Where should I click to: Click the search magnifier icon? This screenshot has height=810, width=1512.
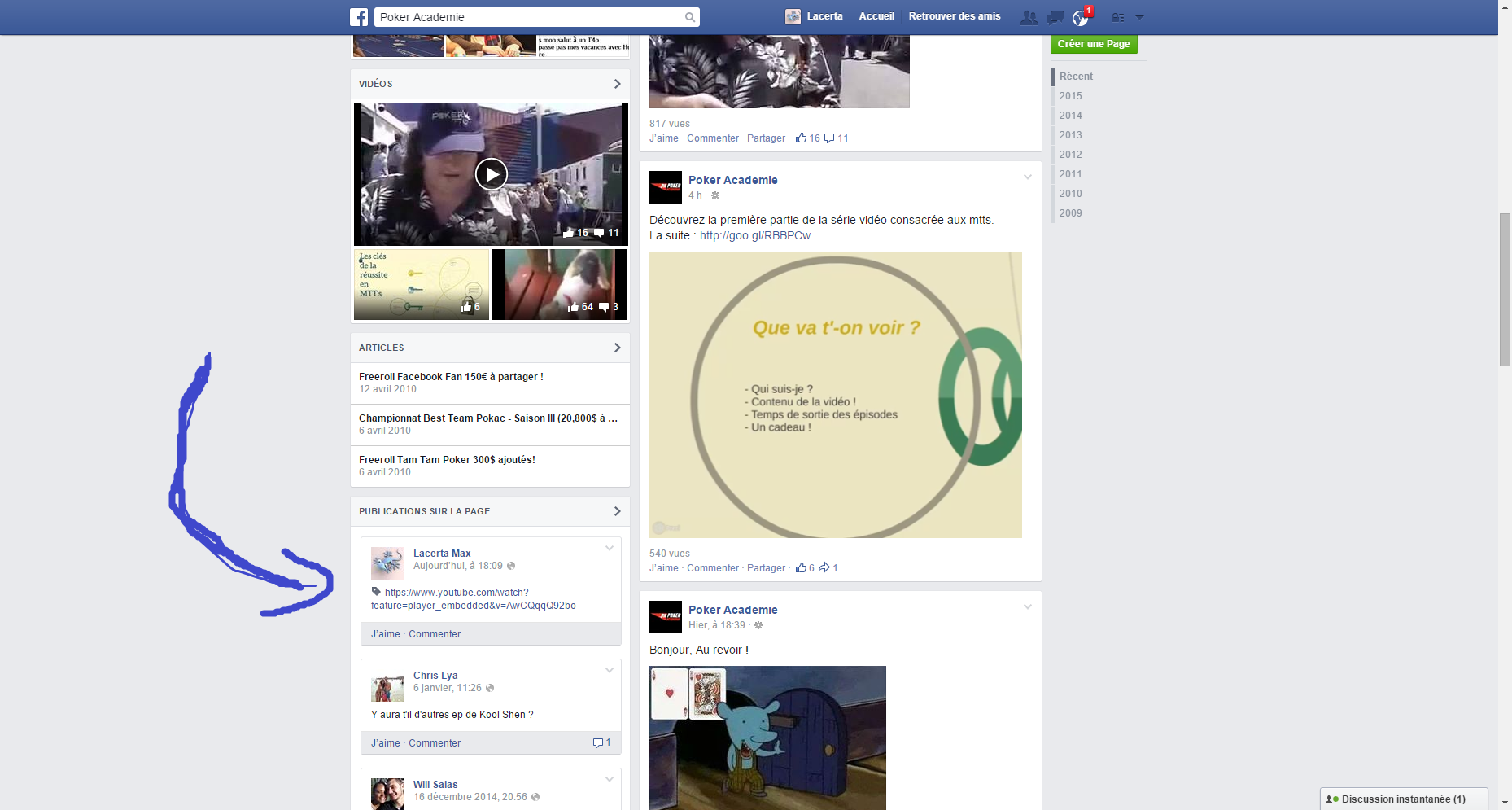point(689,17)
